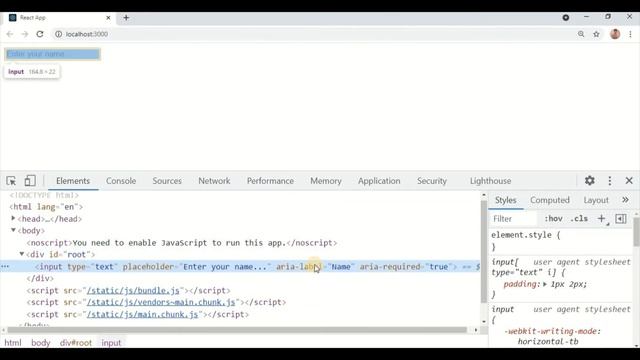Viewport: 640px width, 360px height.
Task: Open Chrome's three-dot menu
Action: coord(631,34)
